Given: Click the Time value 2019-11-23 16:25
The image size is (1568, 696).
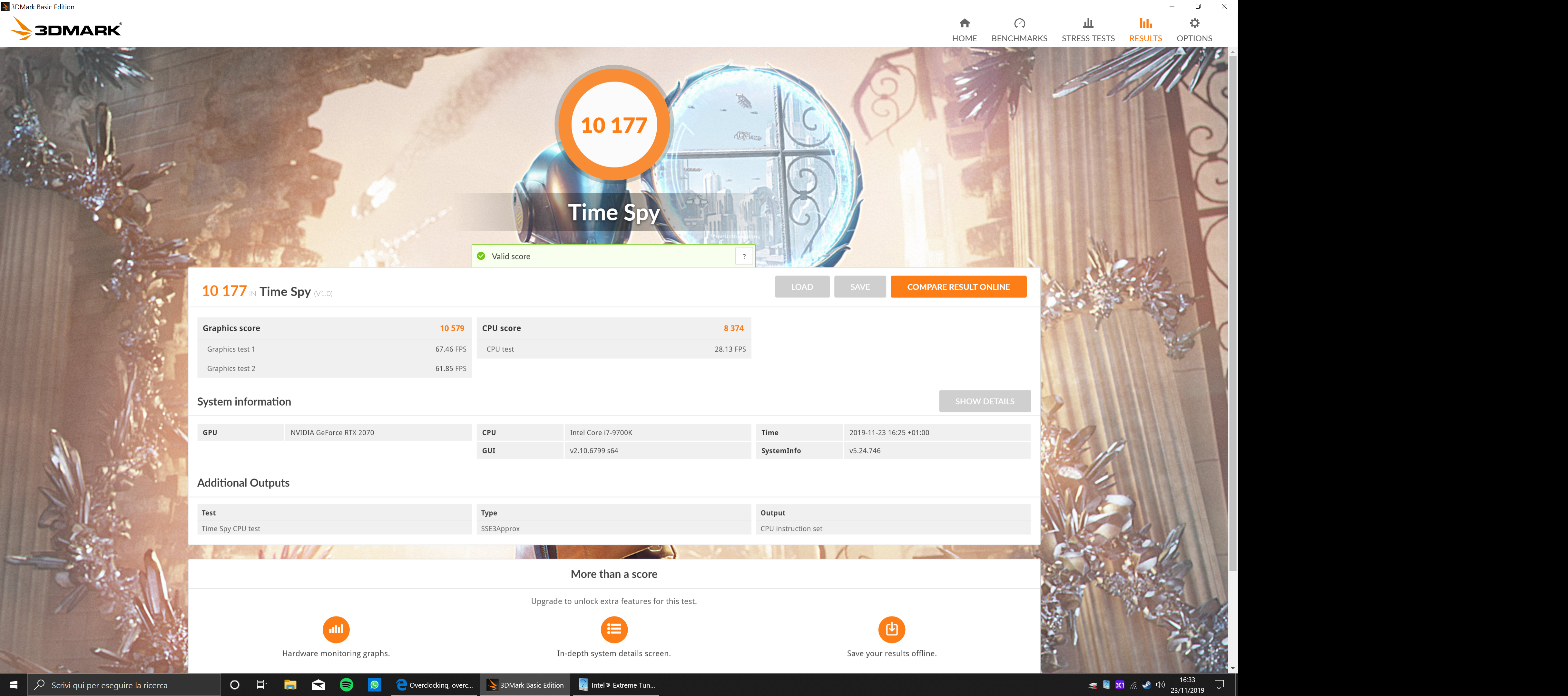Looking at the screenshot, I should [x=889, y=432].
